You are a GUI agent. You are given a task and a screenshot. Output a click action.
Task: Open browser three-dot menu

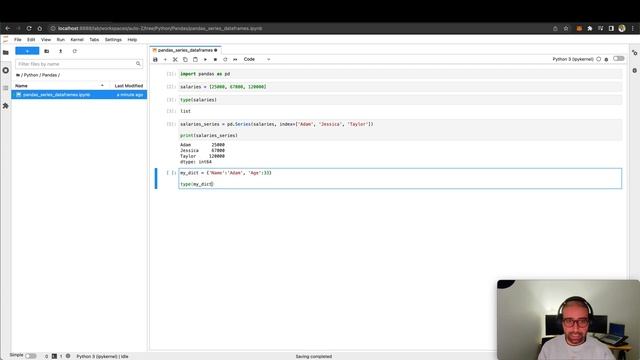coord(633,28)
